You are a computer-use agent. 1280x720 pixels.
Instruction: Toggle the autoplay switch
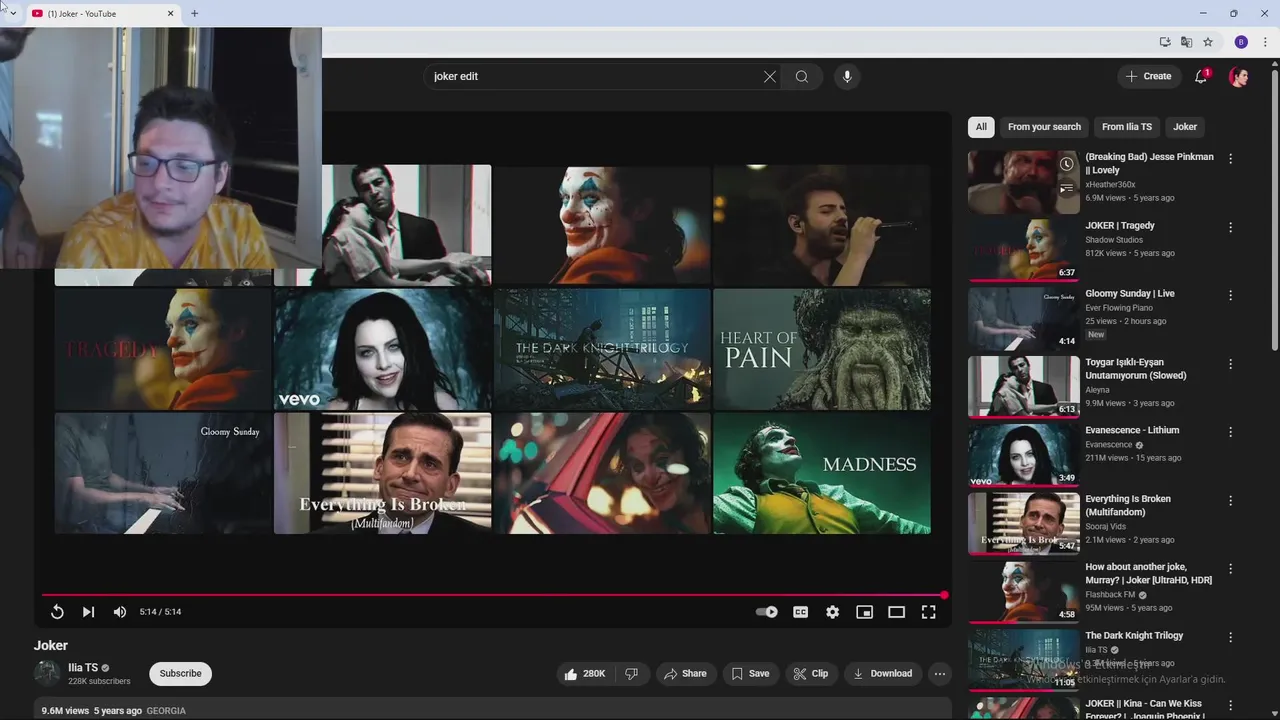coord(767,612)
